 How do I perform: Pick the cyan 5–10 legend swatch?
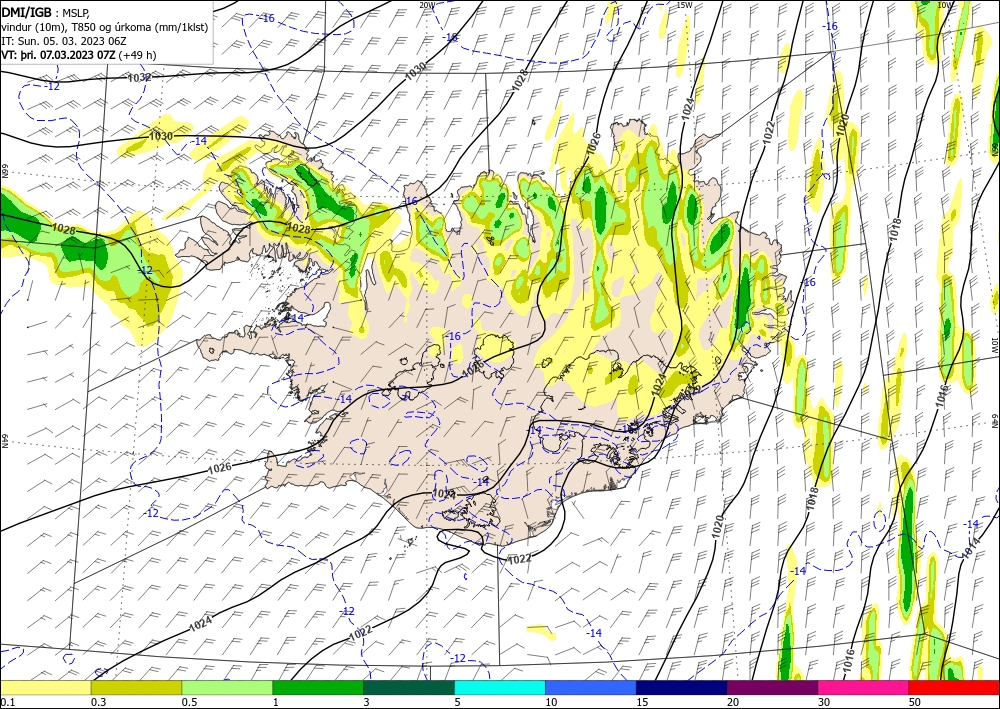[500, 688]
